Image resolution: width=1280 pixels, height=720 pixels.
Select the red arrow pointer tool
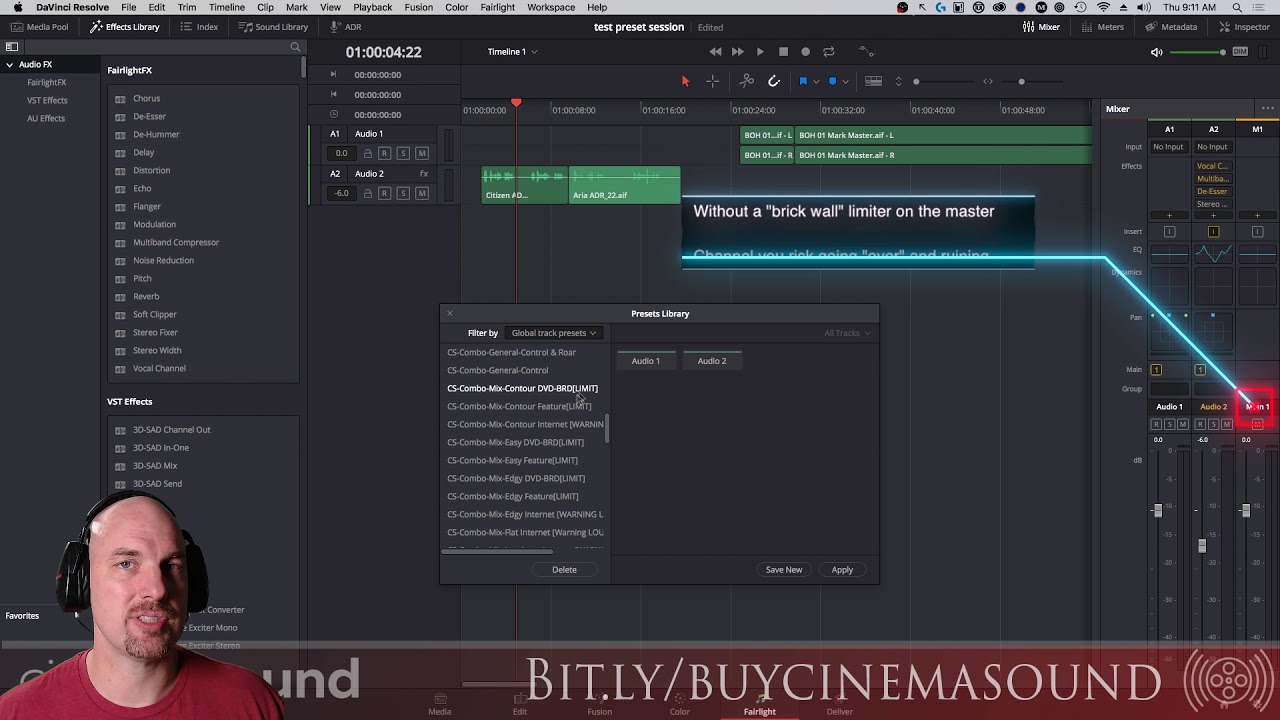[x=685, y=81]
